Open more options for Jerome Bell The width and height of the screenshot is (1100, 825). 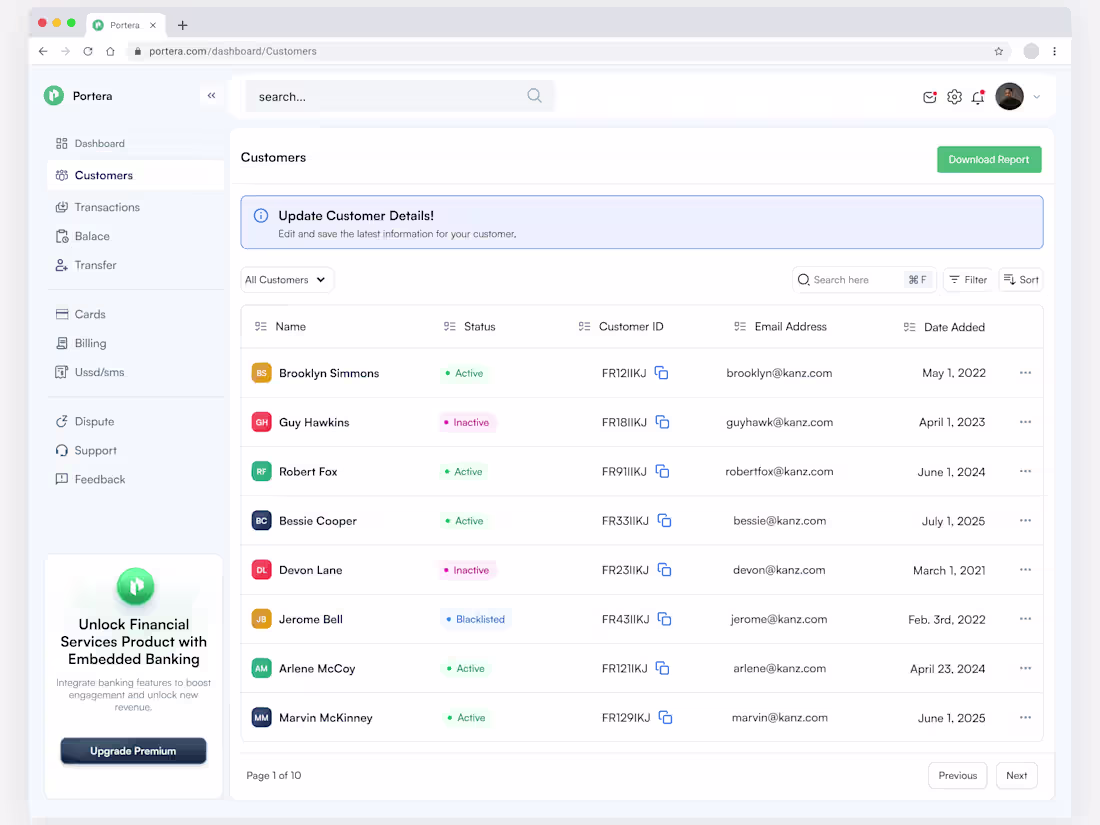(1025, 618)
